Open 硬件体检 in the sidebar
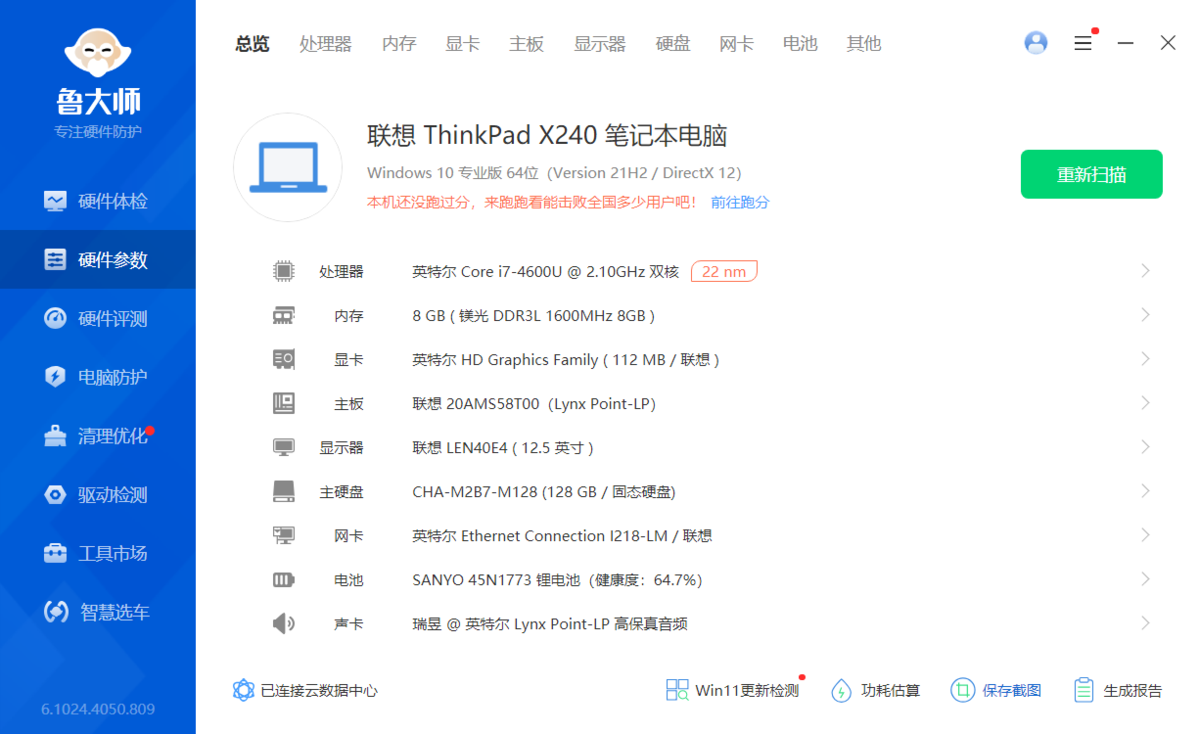Viewport: 1199px width, 734px height. (98, 201)
